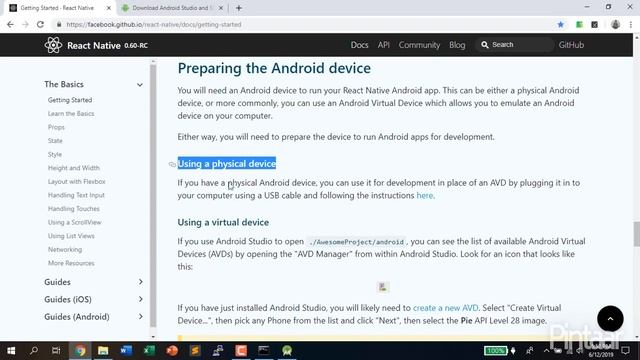Viewport: 640px width, 360px height.
Task: Open File Explorer from taskbar
Action: 103,351
